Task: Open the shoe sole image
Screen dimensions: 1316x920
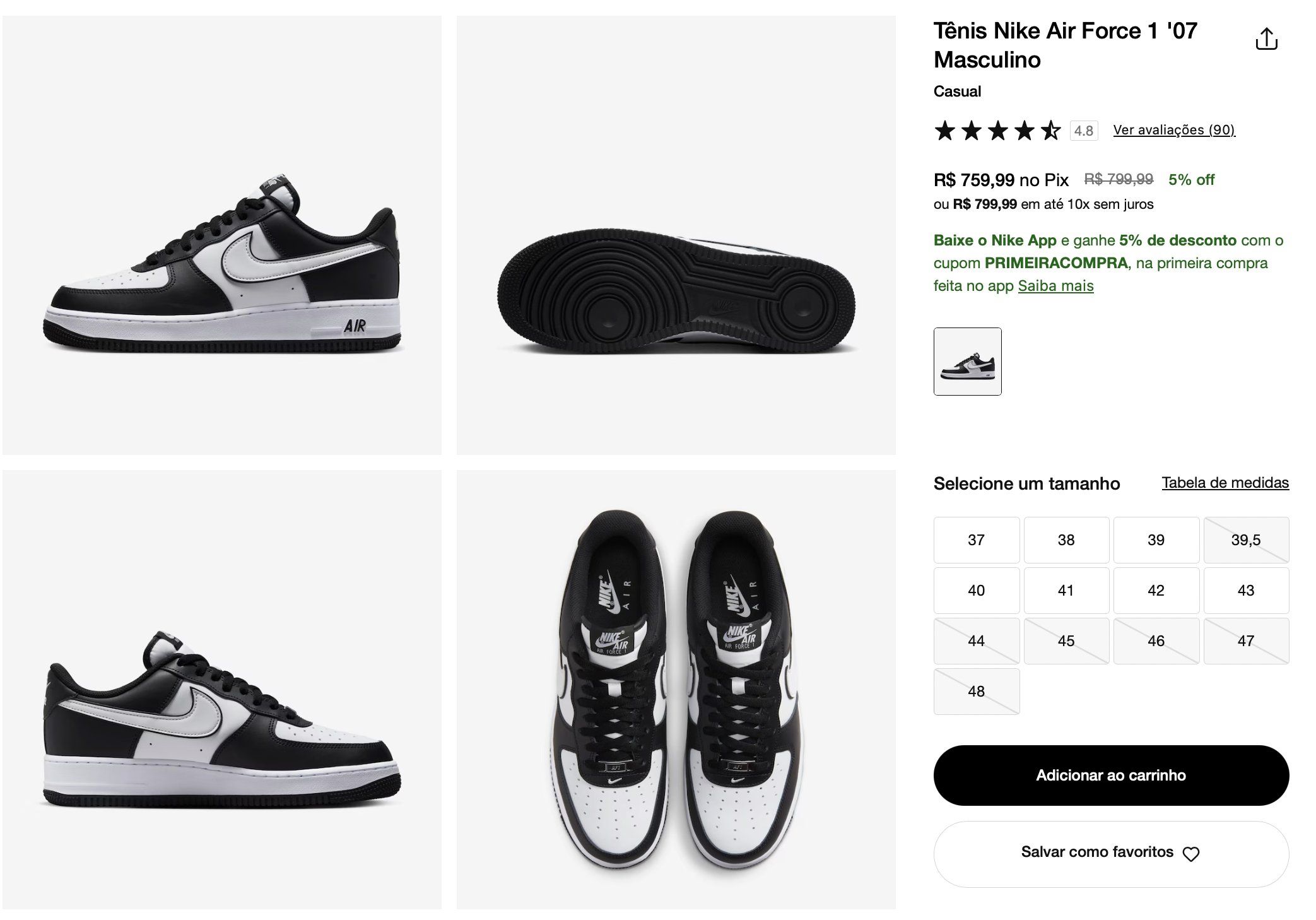Action: click(x=676, y=235)
